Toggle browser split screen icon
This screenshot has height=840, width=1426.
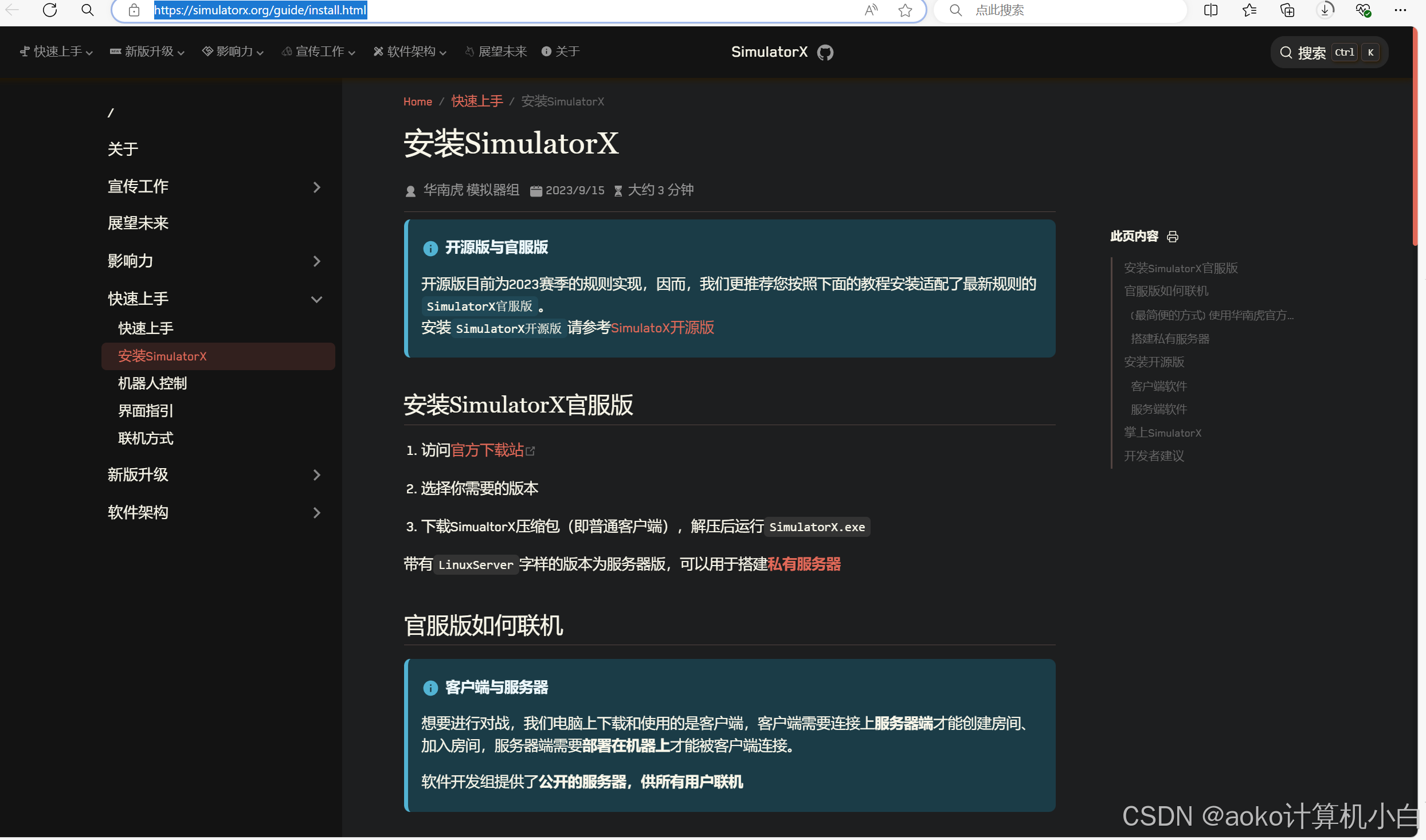click(x=1210, y=10)
